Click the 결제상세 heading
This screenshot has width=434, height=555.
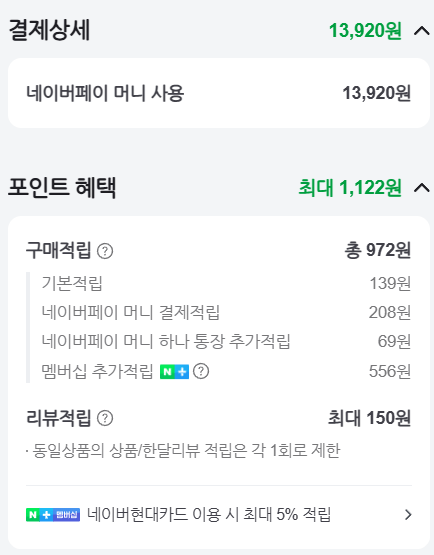(49, 30)
